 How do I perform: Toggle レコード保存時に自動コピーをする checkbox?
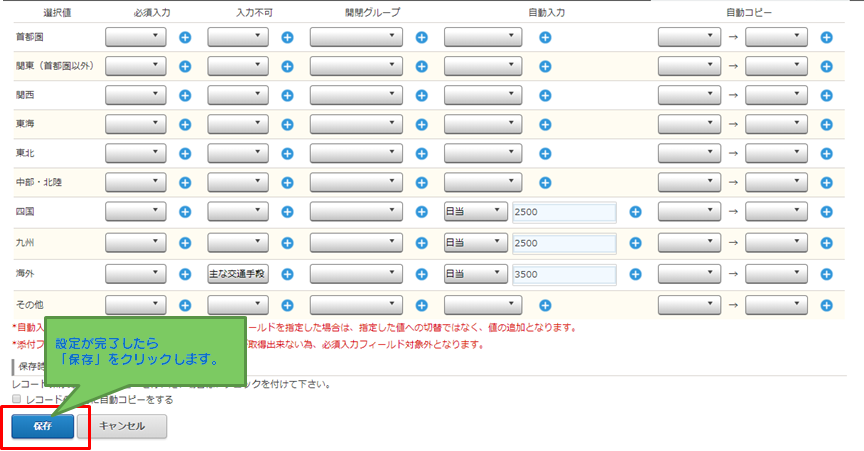point(17,399)
